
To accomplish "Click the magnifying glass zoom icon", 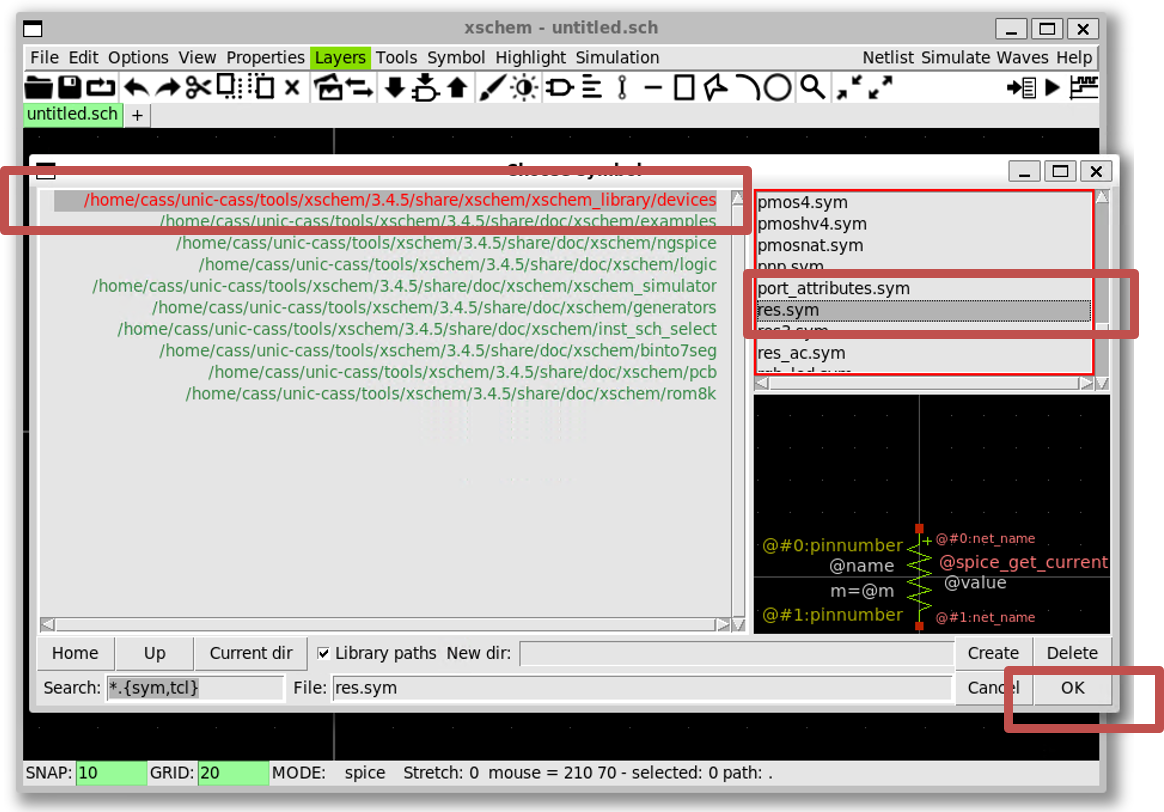I will [813, 88].
